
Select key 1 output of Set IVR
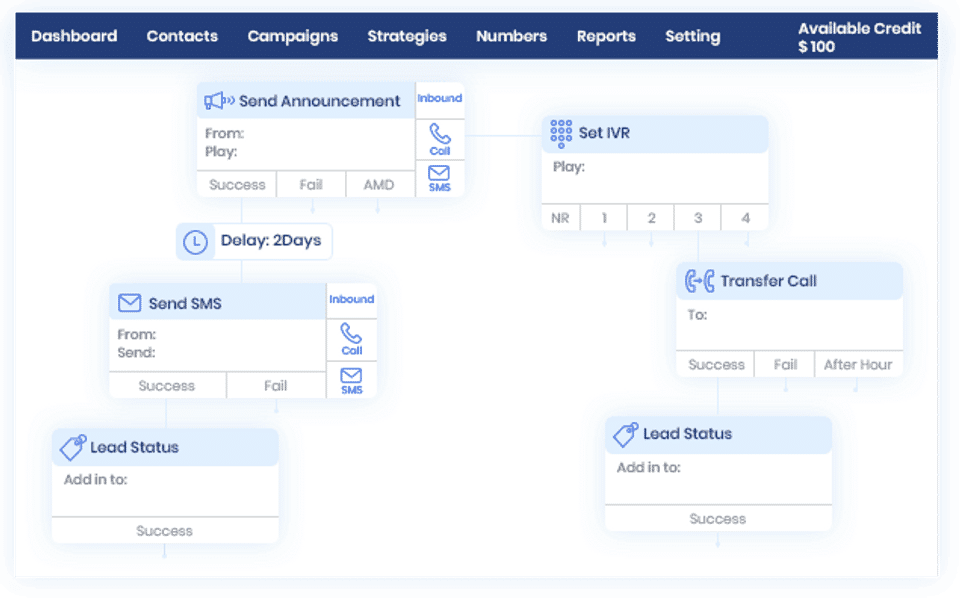point(604,218)
